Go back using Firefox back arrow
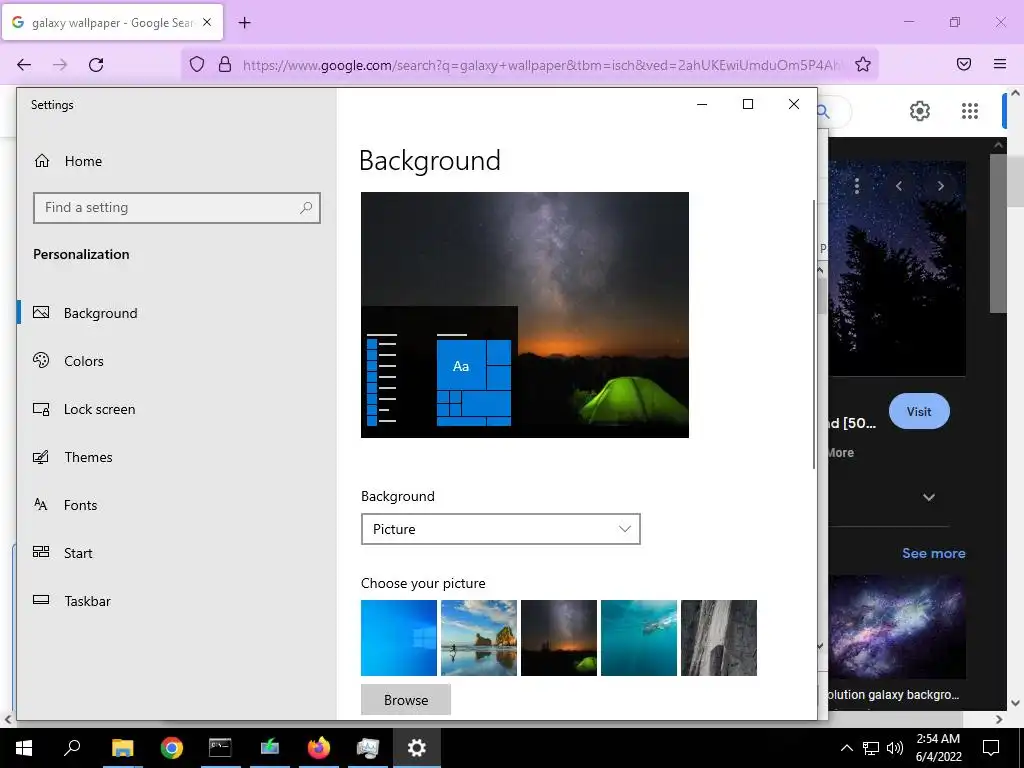This screenshot has height=768, width=1024. tap(24, 65)
